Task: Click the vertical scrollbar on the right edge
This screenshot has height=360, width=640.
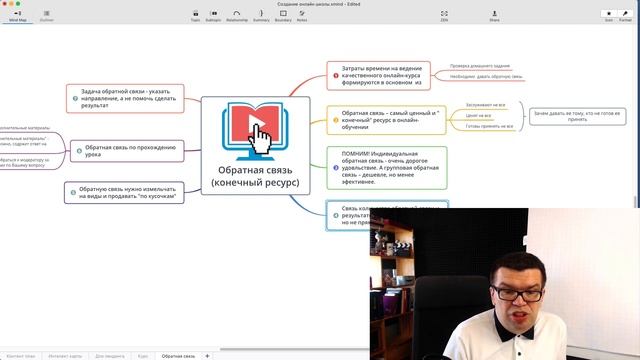Action: tap(635, 202)
